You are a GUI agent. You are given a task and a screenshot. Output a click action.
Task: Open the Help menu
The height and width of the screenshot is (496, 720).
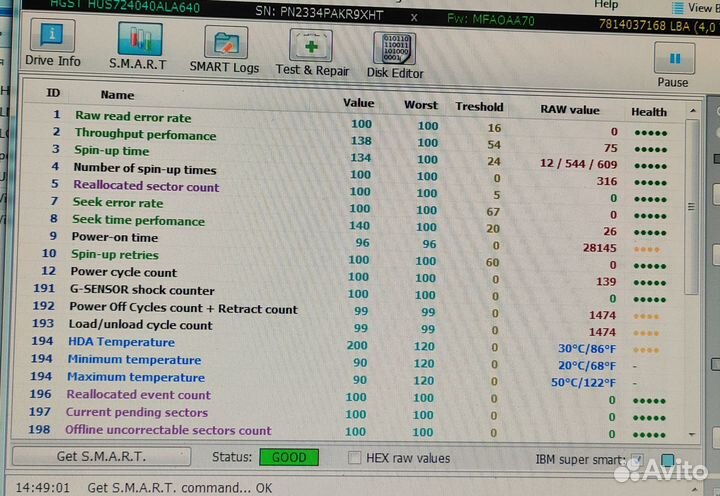pos(606,5)
